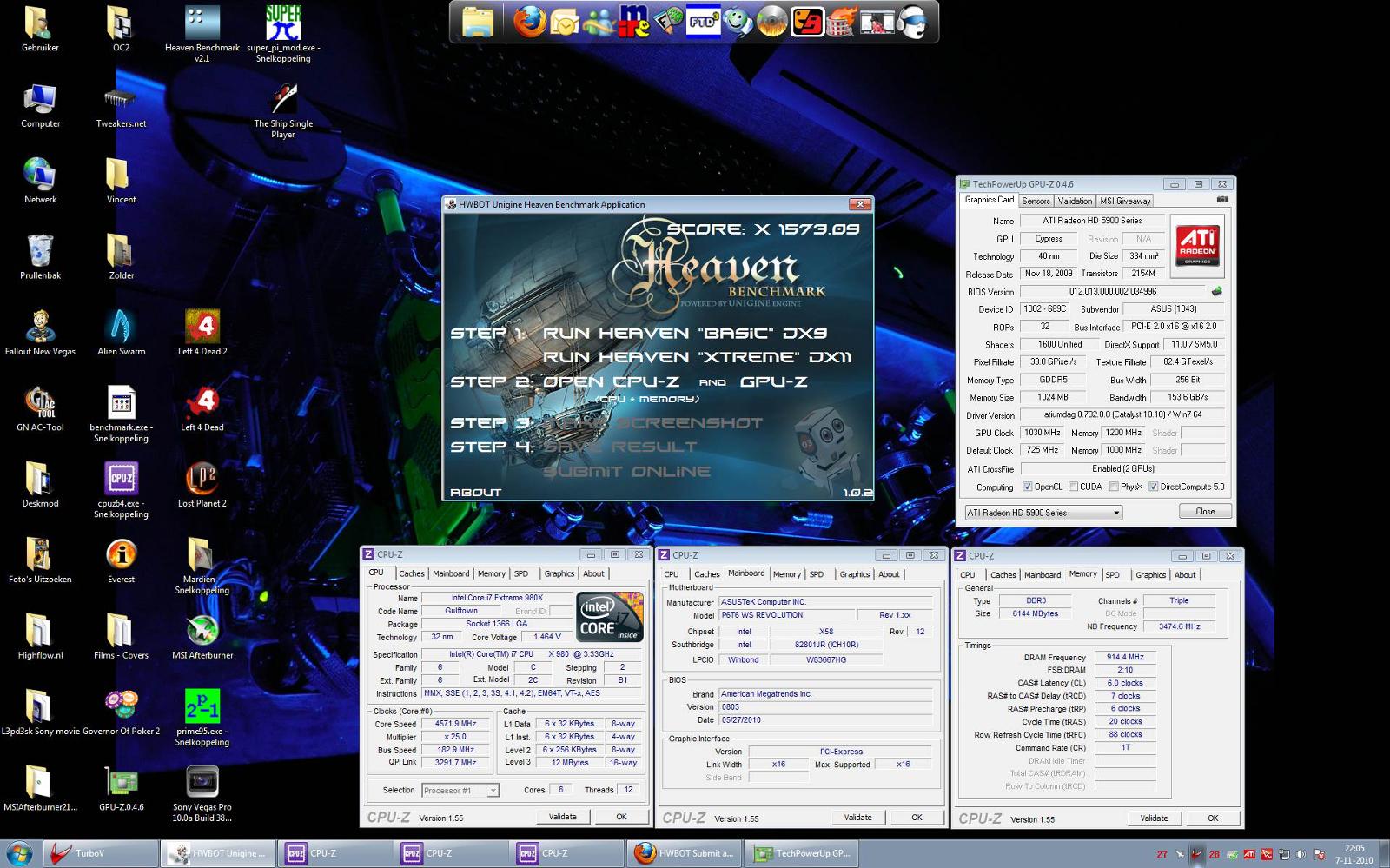1390x868 pixels.
Task: Launch Fallout New Vegas from the desktop
Action: [x=40, y=333]
